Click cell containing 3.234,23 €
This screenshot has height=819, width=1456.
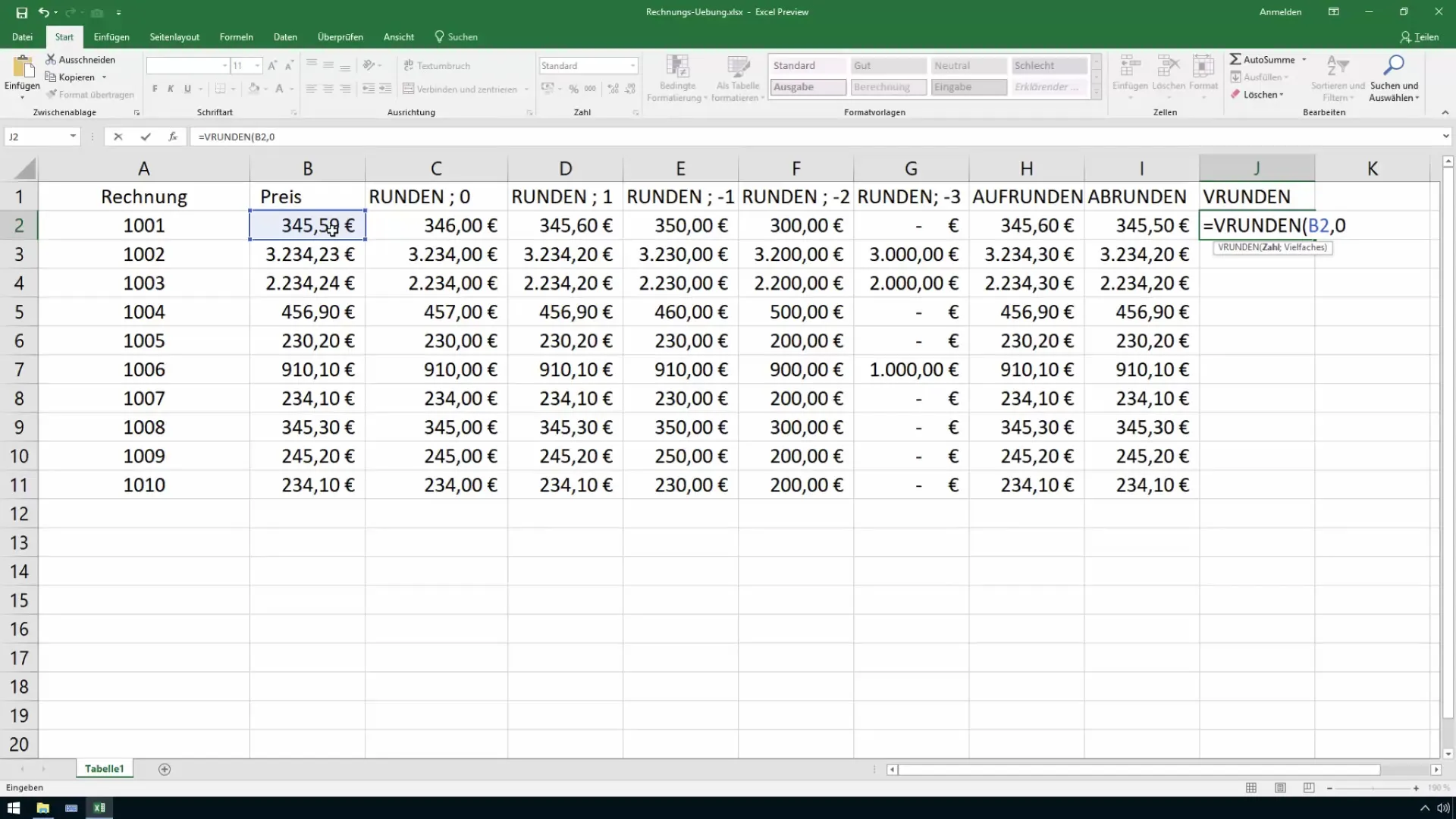coord(308,254)
